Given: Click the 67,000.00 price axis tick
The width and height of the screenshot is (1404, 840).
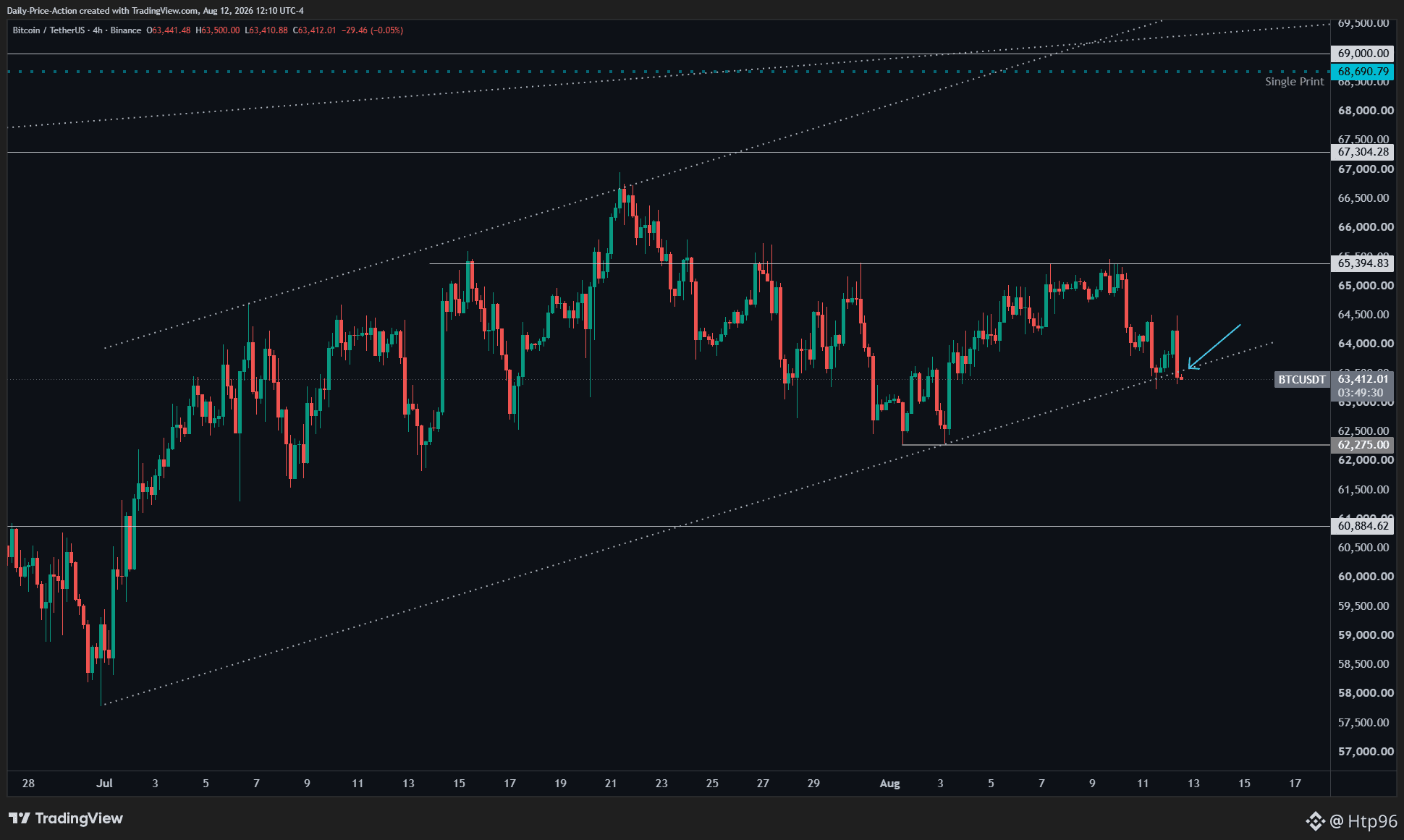Looking at the screenshot, I should (x=1366, y=169).
